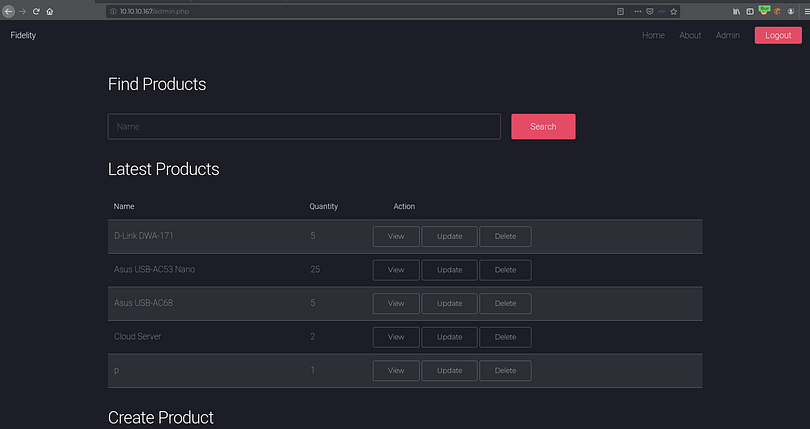The image size is (810, 429).
Task: Click the product Name search field
Action: [x=304, y=127]
